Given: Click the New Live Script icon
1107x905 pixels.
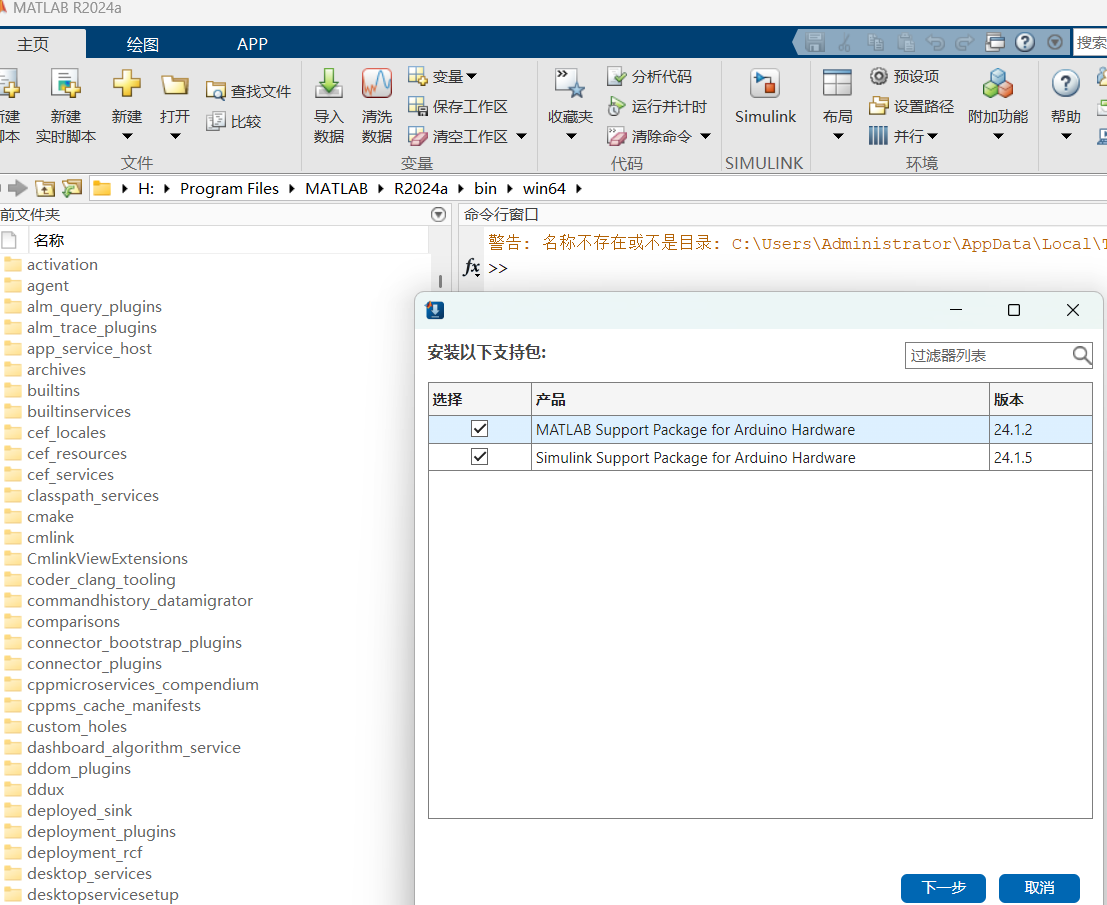Looking at the screenshot, I should (x=66, y=84).
